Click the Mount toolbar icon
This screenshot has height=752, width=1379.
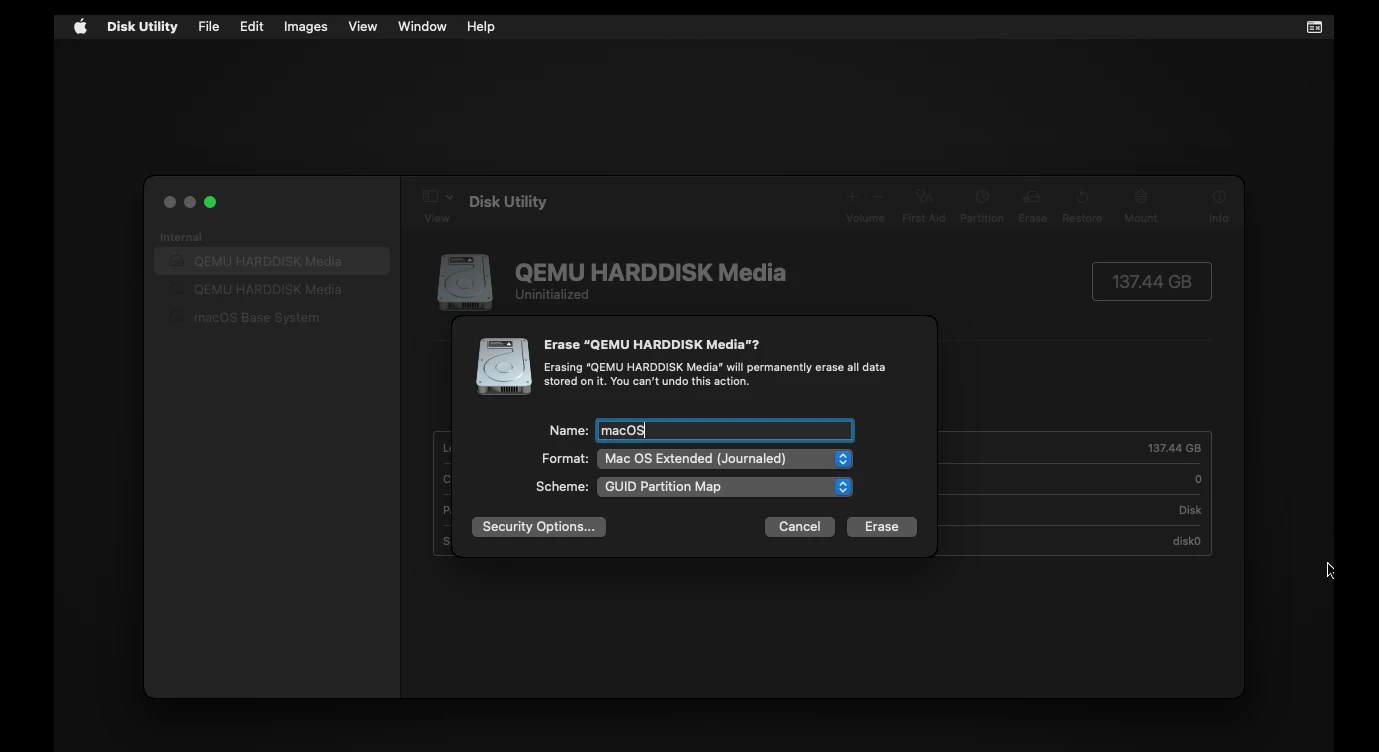coord(1140,198)
